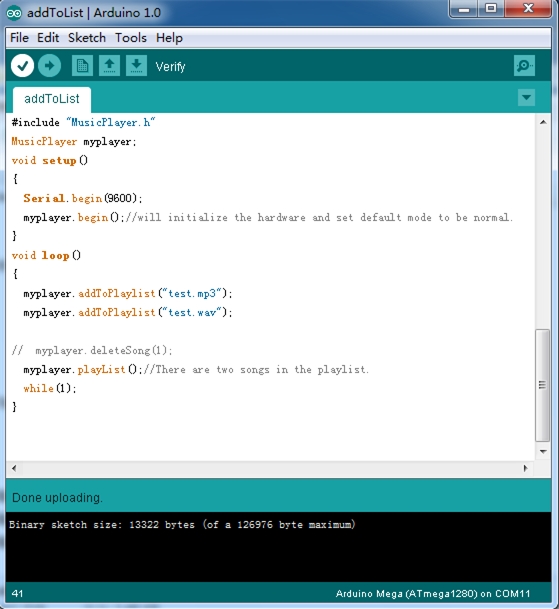The image size is (559, 609).
Task: Open the Sketch menu
Action: [87, 38]
